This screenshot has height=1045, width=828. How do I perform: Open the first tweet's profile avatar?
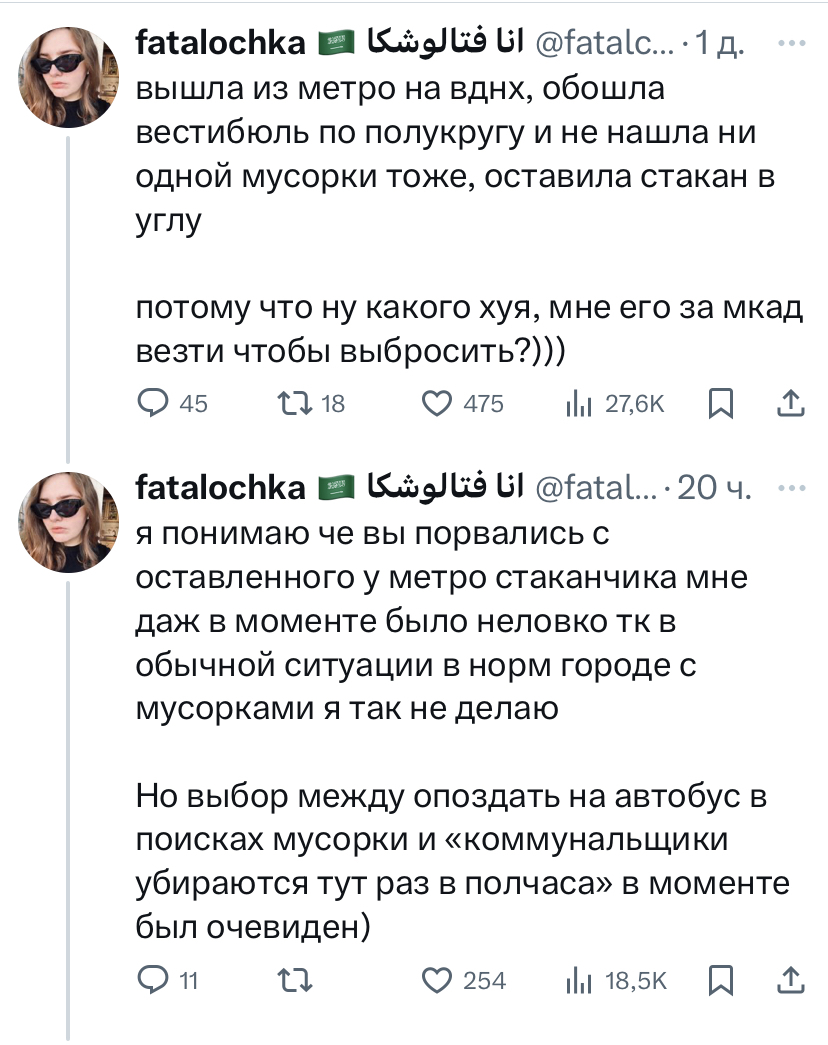click(x=69, y=75)
